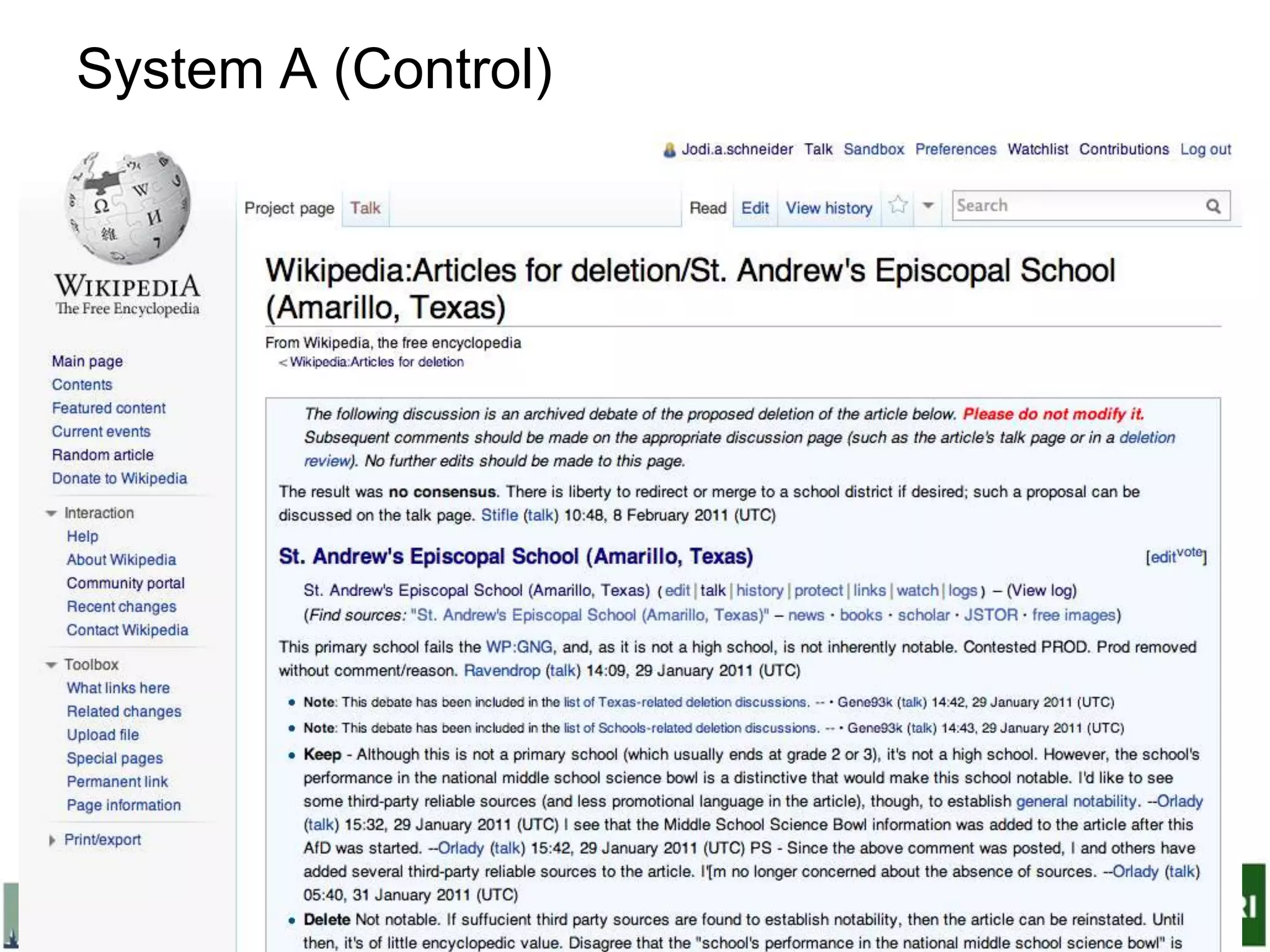Open the Talk tab of the page
The image size is (1270, 952).
pos(365,208)
